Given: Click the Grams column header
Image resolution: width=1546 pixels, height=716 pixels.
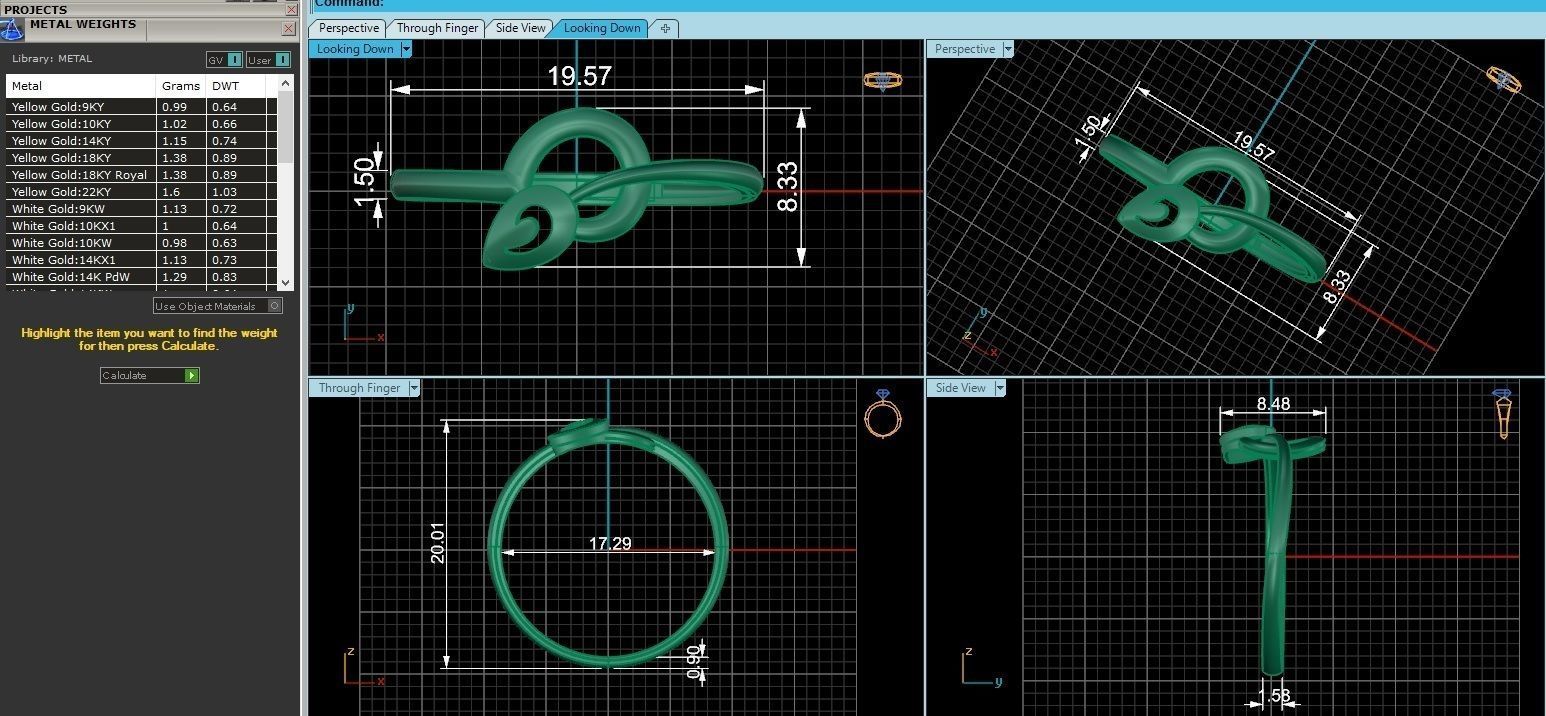Looking at the screenshot, I should tap(181, 86).
